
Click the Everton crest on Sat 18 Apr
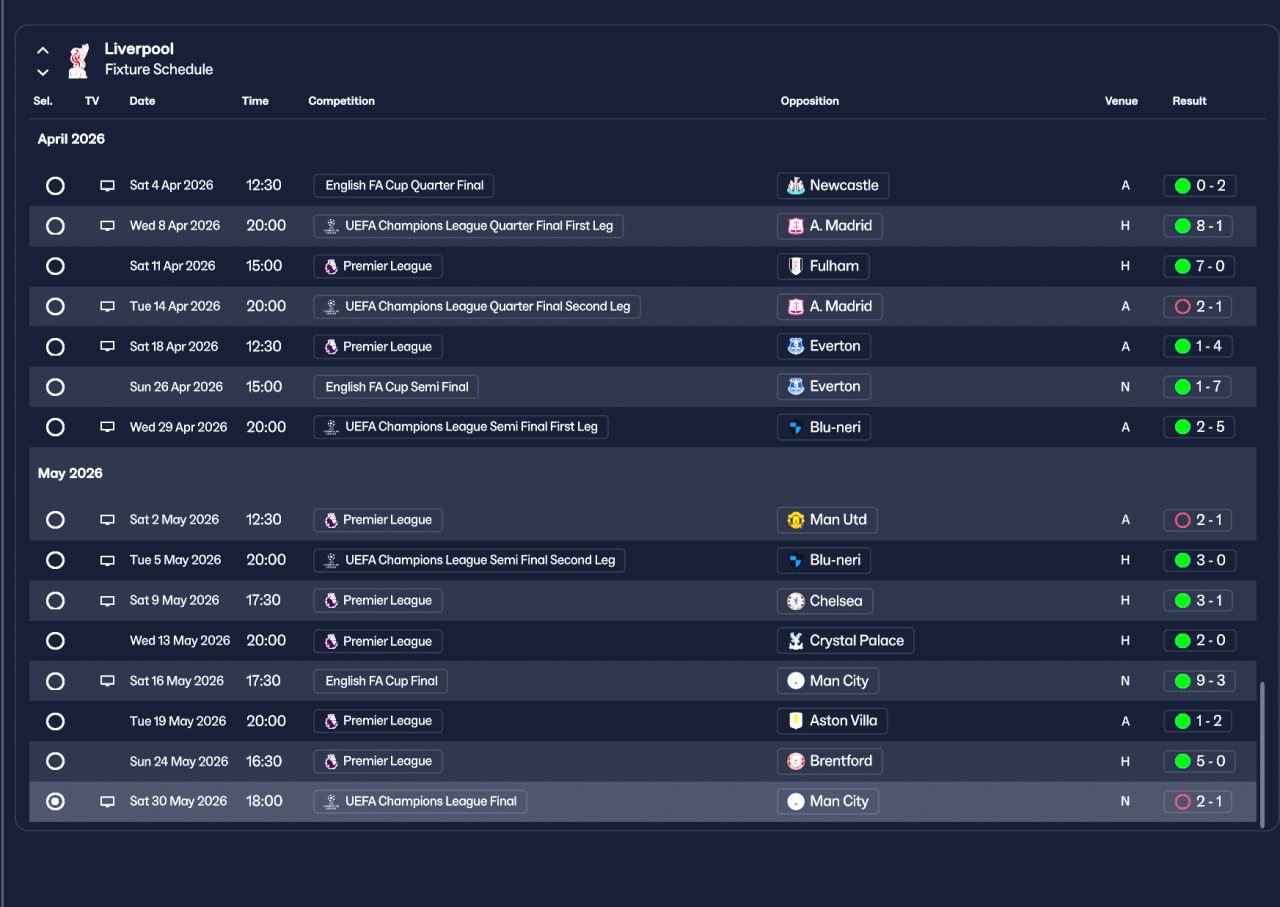click(x=796, y=347)
